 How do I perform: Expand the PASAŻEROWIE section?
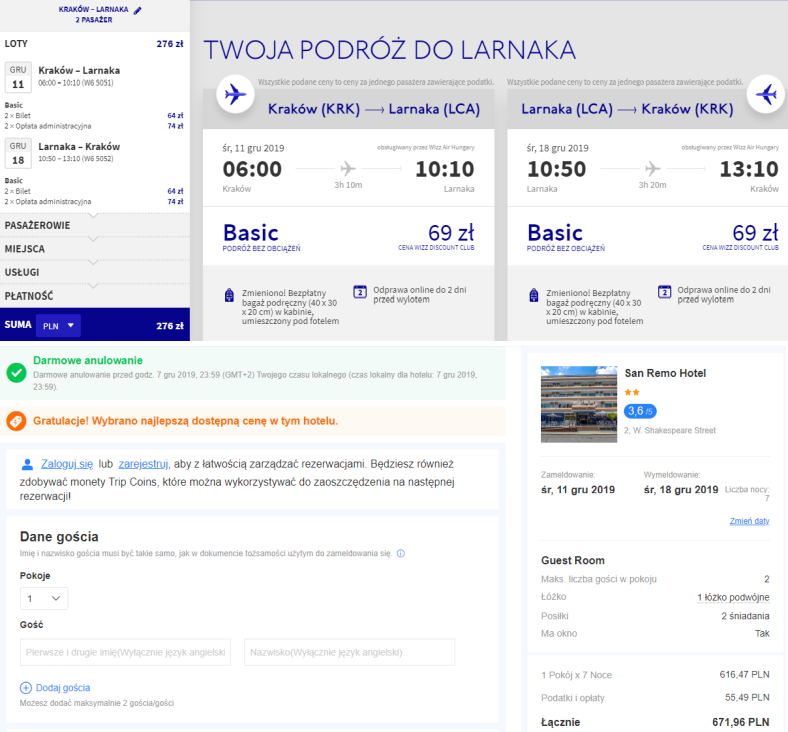tap(94, 225)
